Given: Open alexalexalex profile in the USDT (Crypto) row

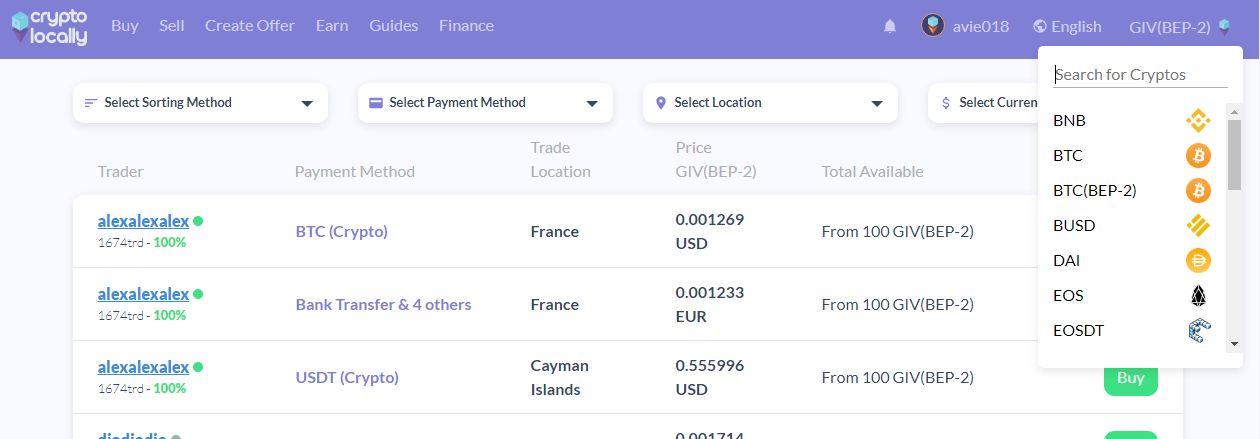Looking at the screenshot, I should point(143,367).
